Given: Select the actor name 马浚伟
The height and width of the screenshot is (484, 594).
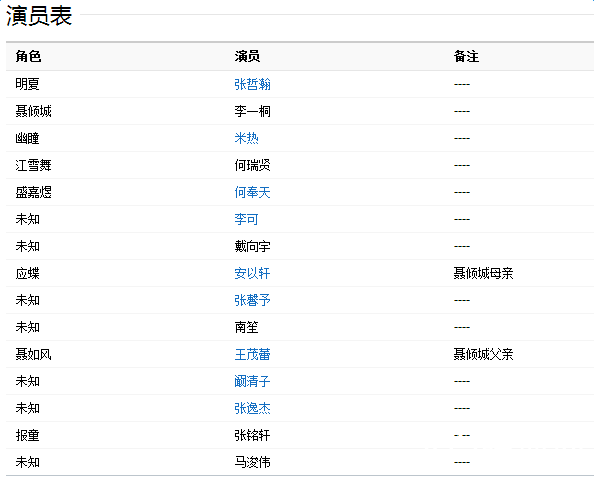Looking at the screenshot, I should pyautogui.click(x=252, y=462).
